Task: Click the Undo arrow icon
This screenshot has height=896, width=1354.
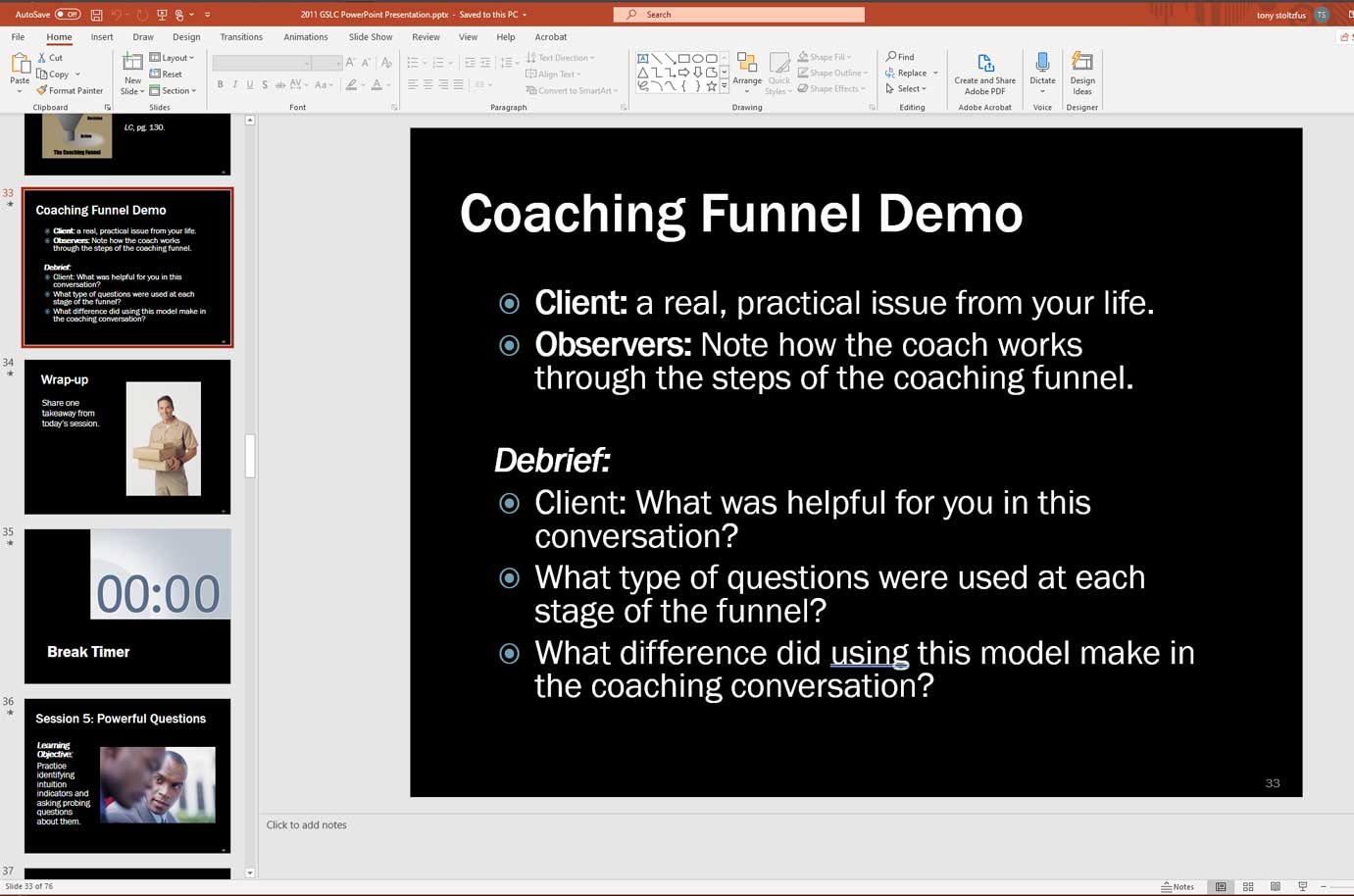Action: [x=117, y=15]
